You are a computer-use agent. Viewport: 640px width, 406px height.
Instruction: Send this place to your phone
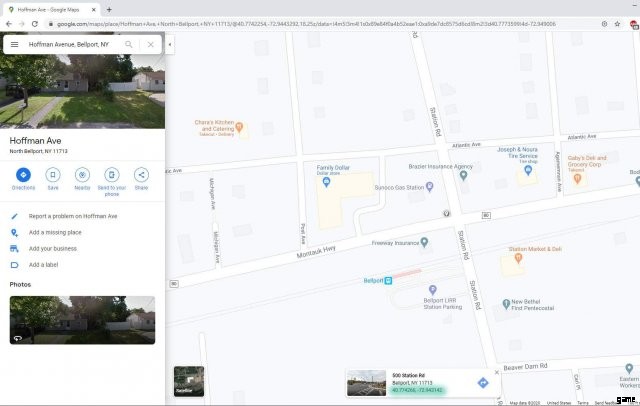112,175
